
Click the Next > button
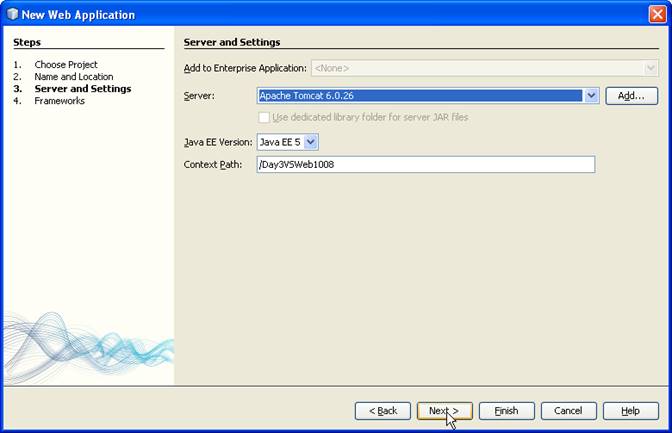click(x=444, y=411)
